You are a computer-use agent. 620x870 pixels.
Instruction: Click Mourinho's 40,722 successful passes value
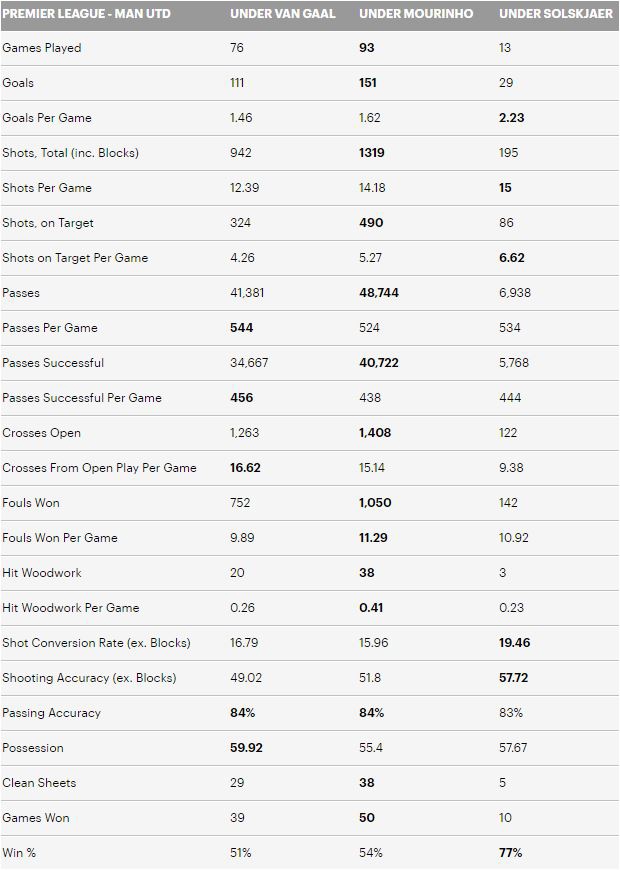point(379,363)
